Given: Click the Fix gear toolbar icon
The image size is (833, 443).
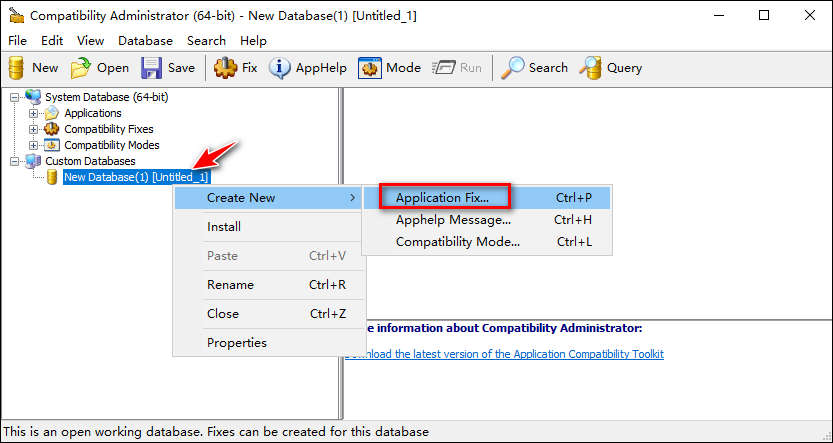Looking at the screenshot, I should click(225, 68).
